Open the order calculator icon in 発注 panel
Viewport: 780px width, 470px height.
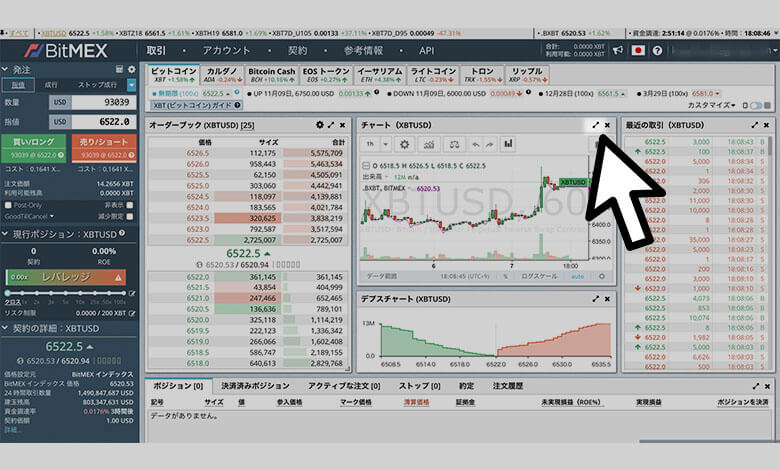click(119, 70)
